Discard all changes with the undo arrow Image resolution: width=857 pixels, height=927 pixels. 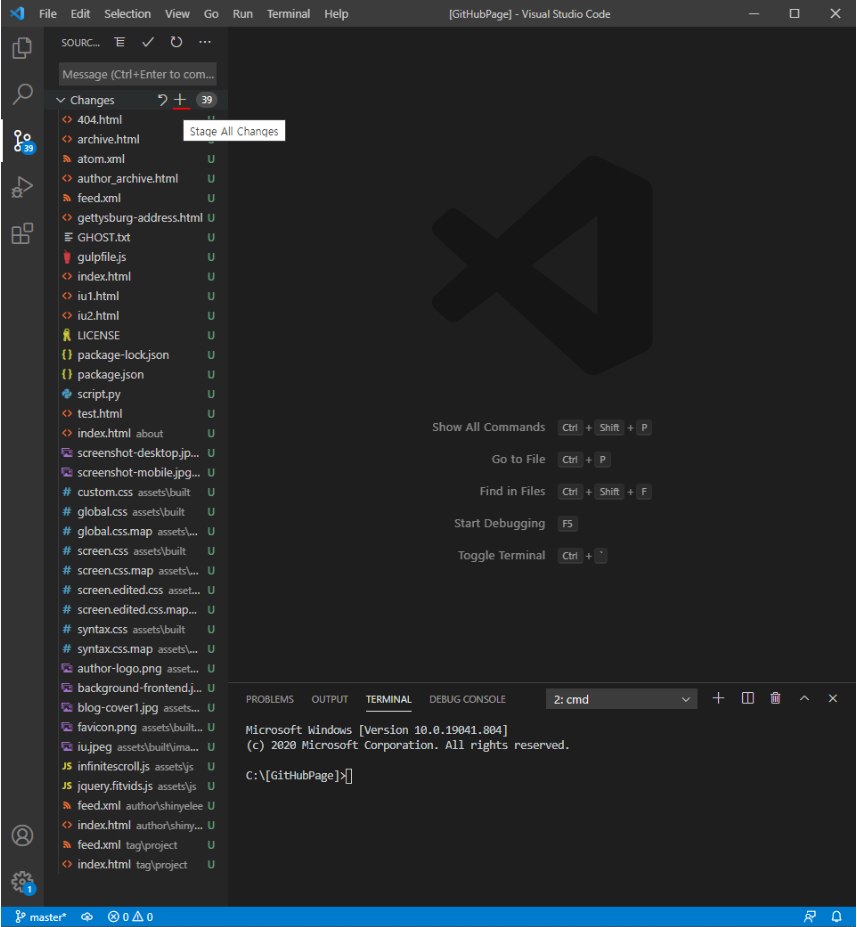162,100
